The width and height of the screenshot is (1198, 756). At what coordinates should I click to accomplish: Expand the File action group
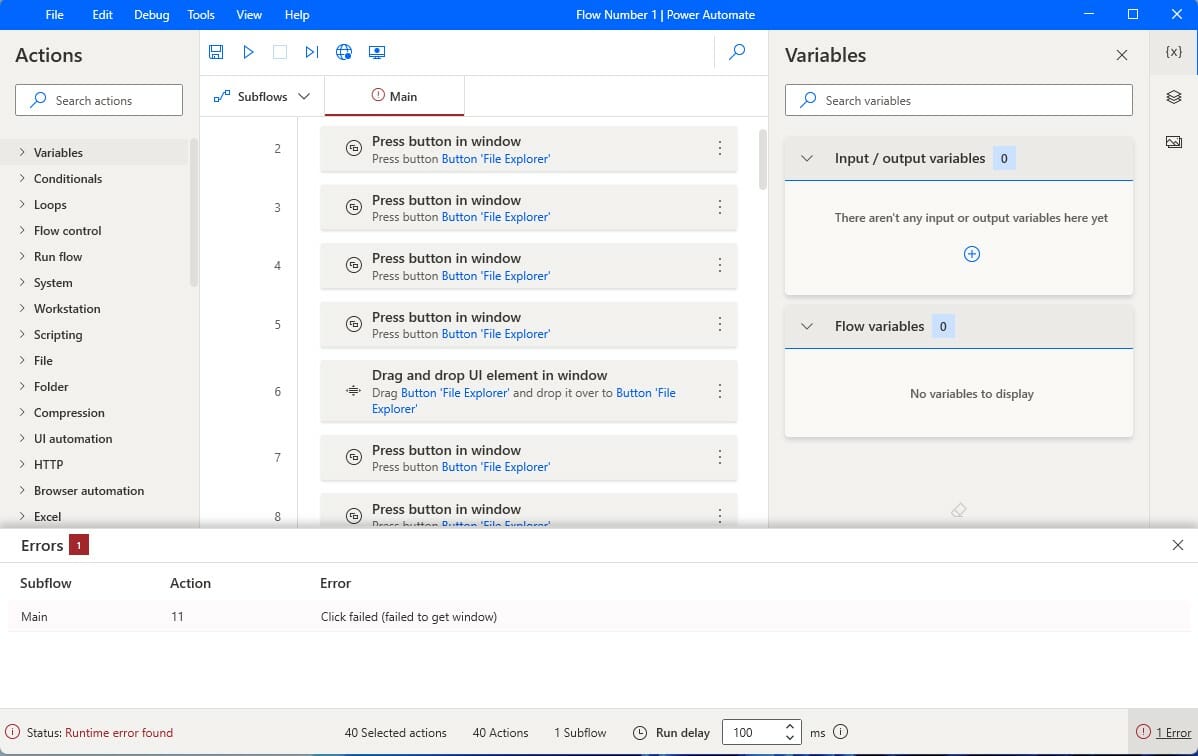tap(21, 360)
